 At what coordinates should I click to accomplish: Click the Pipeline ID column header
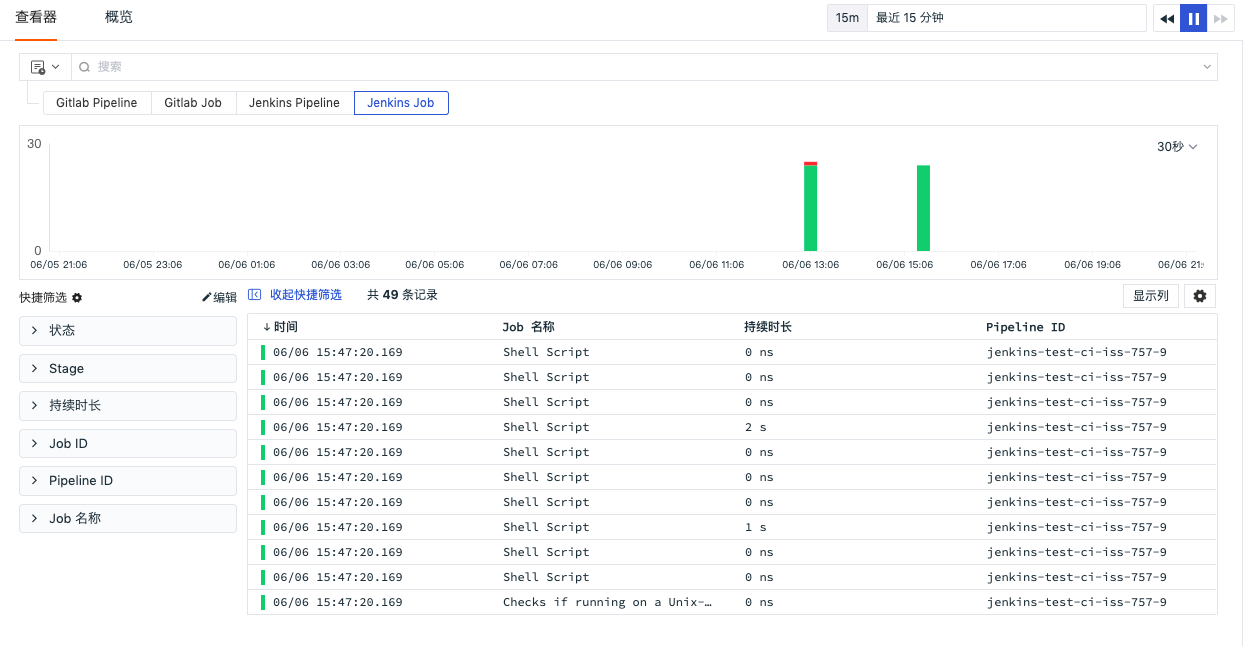tap(1026, 327)
